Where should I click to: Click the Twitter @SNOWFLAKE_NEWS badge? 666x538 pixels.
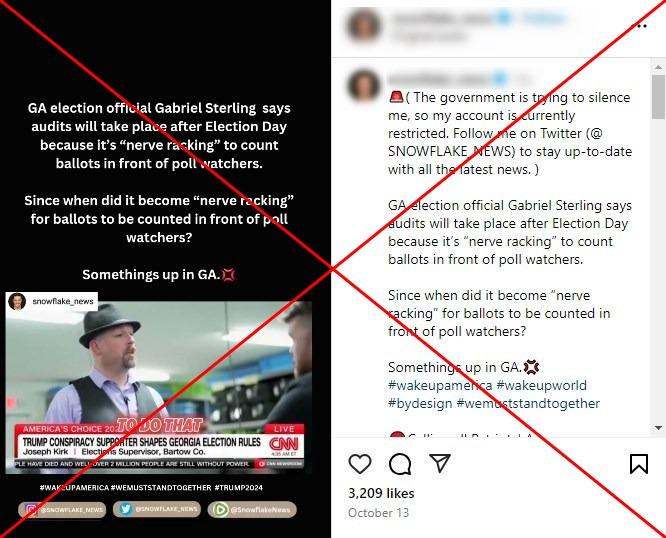pyautogui.click(x=157, y=509)
